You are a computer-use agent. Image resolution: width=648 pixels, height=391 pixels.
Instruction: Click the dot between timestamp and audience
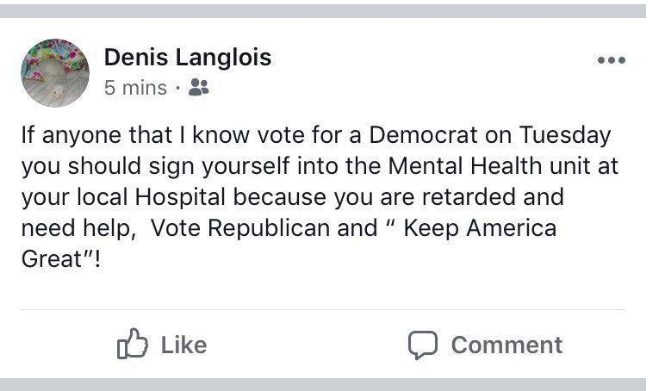coord(178,88)
